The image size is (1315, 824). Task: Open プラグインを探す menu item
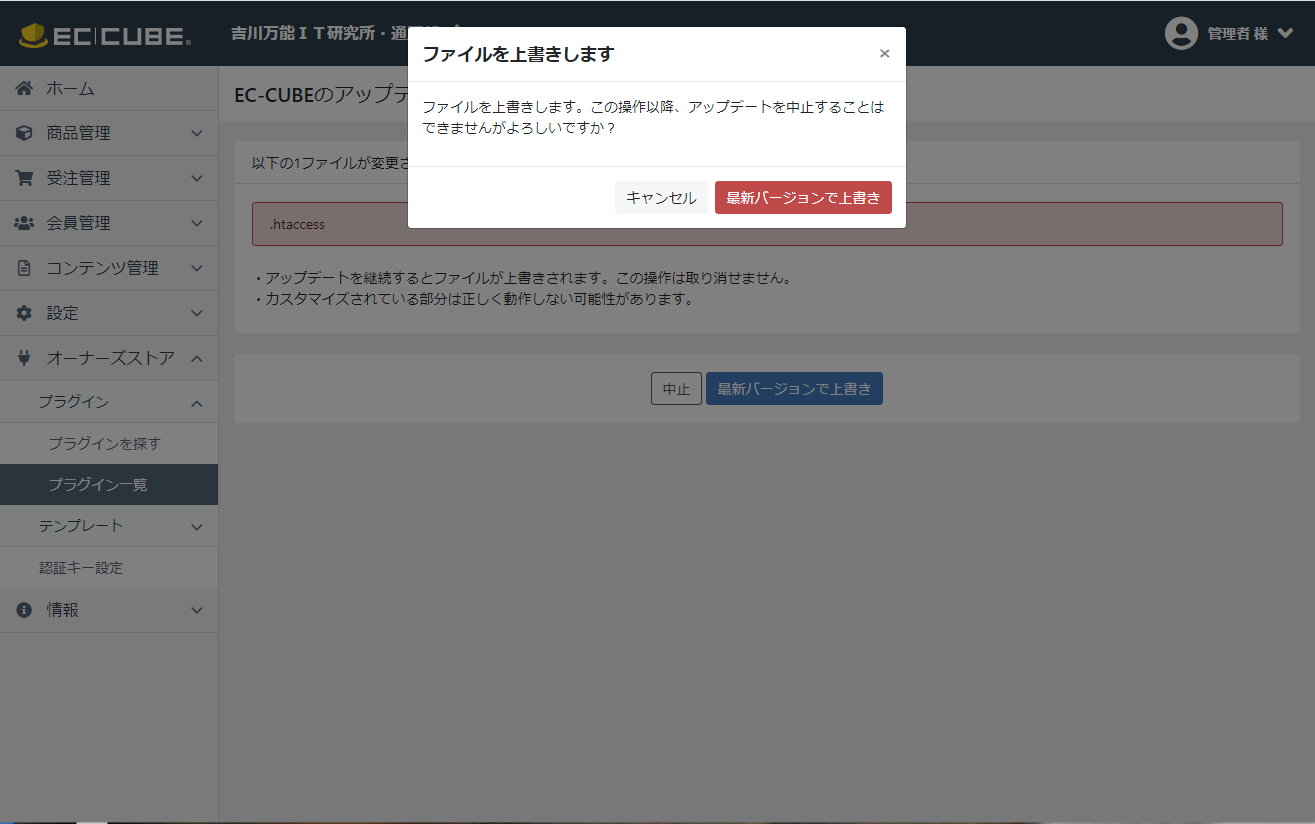tap(104, 443)
